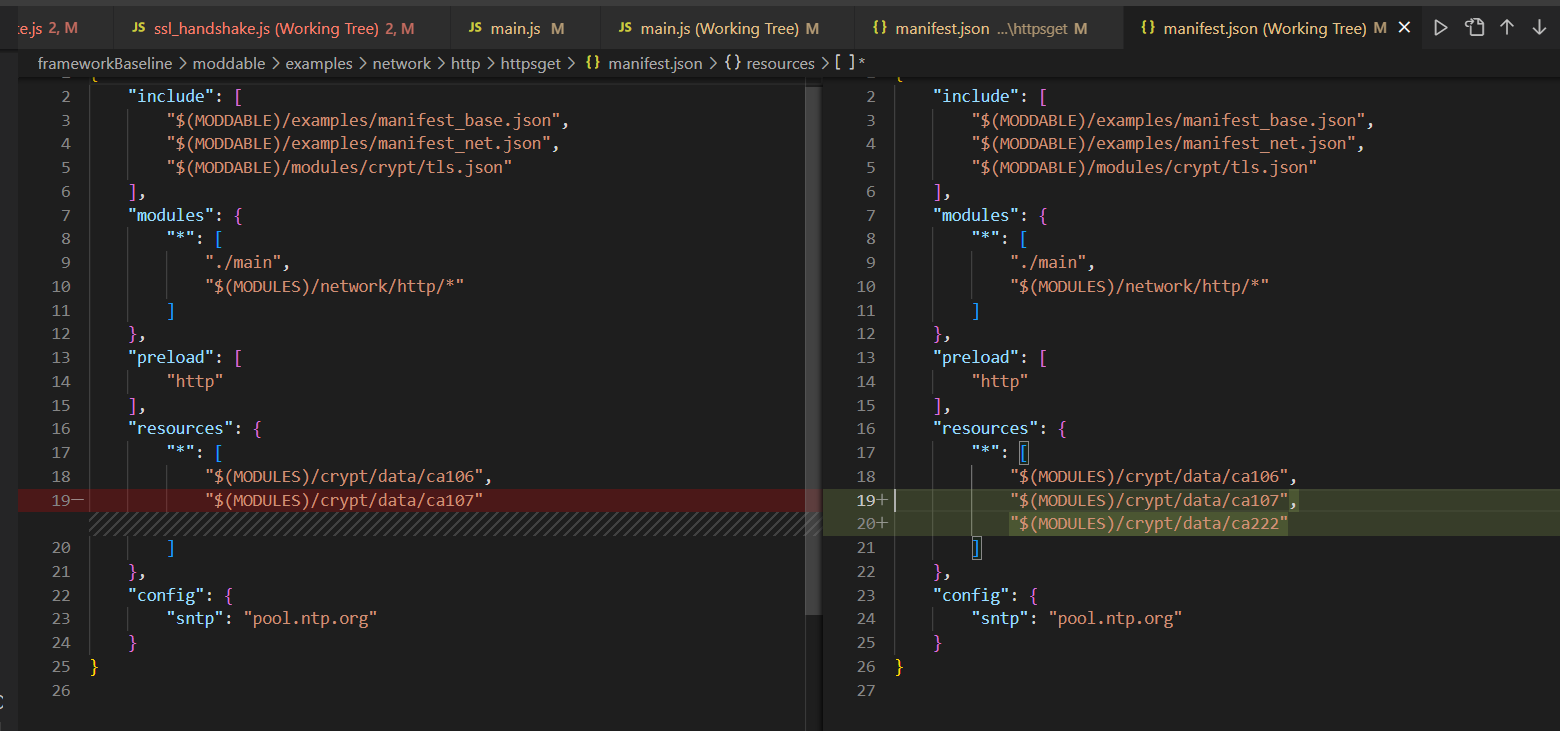Click the http folder breadcrumb
This screenshot has height=731, width=1560.
(466, 63)
